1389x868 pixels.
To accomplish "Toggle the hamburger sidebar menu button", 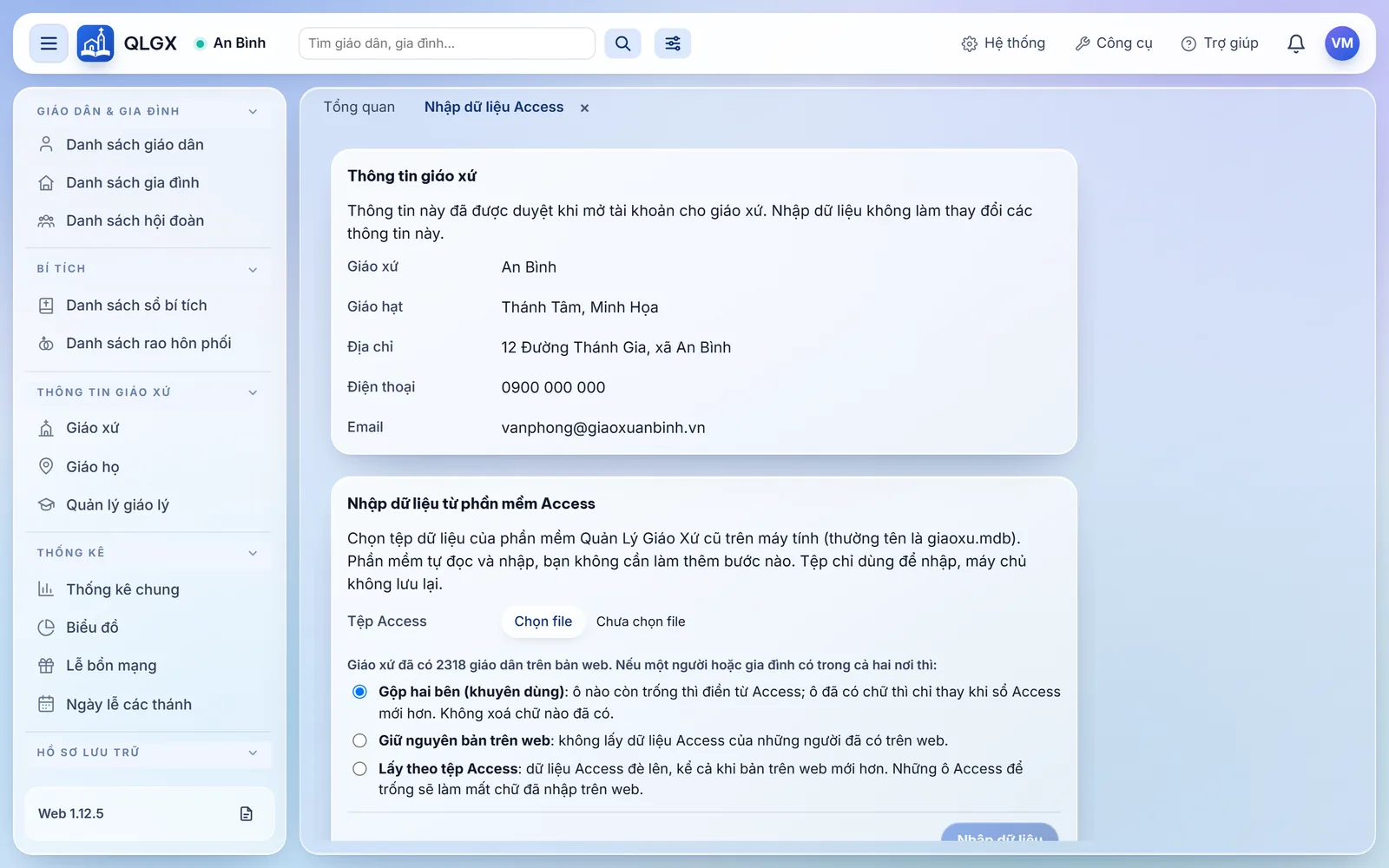I will click(x=49, y=43).
